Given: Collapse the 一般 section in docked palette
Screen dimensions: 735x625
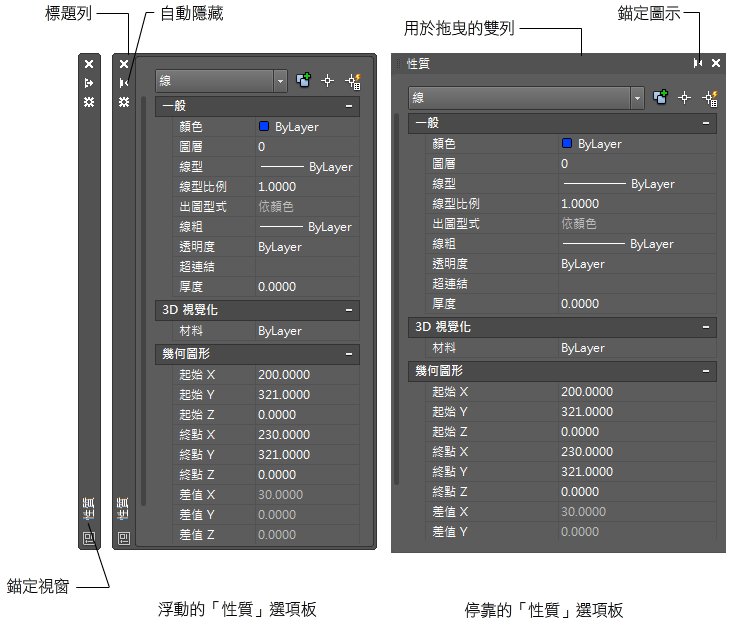Looking at the screenshot, I should 706,123.
